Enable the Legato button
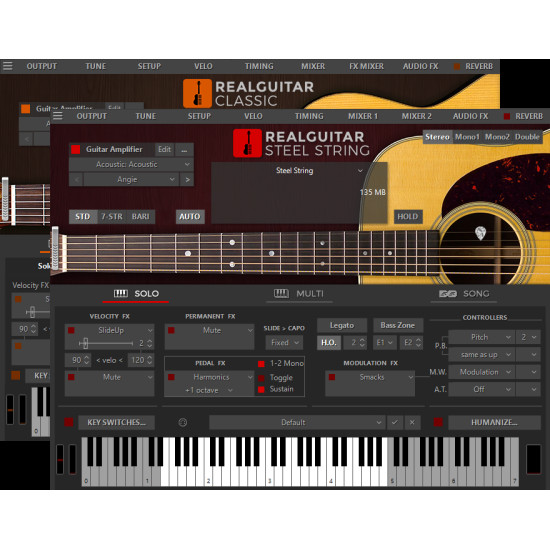This screenshot has width=550, height=550. pyautogui.click(x=342, y=326)
